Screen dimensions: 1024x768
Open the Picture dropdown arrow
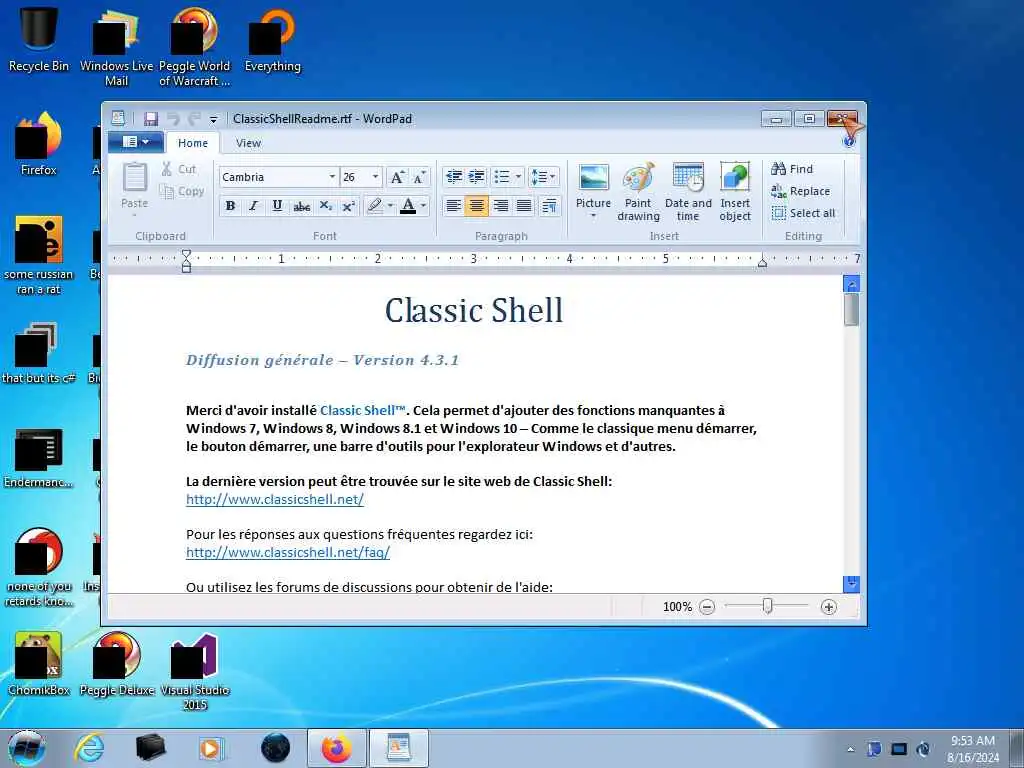[x=594, y=216]
